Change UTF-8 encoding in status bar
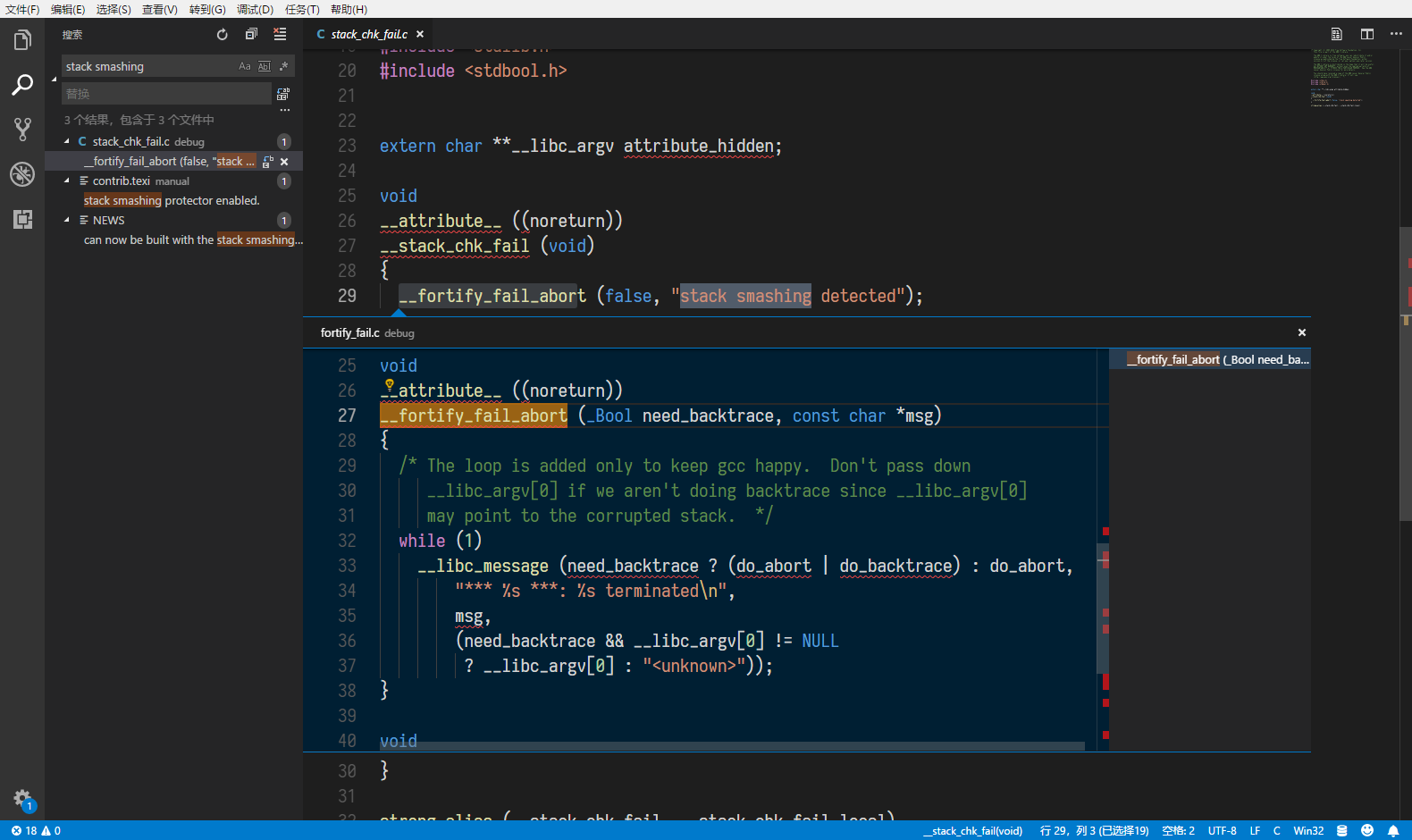1412x840 pixels. pyautogui.click(x=1222, y=830)
